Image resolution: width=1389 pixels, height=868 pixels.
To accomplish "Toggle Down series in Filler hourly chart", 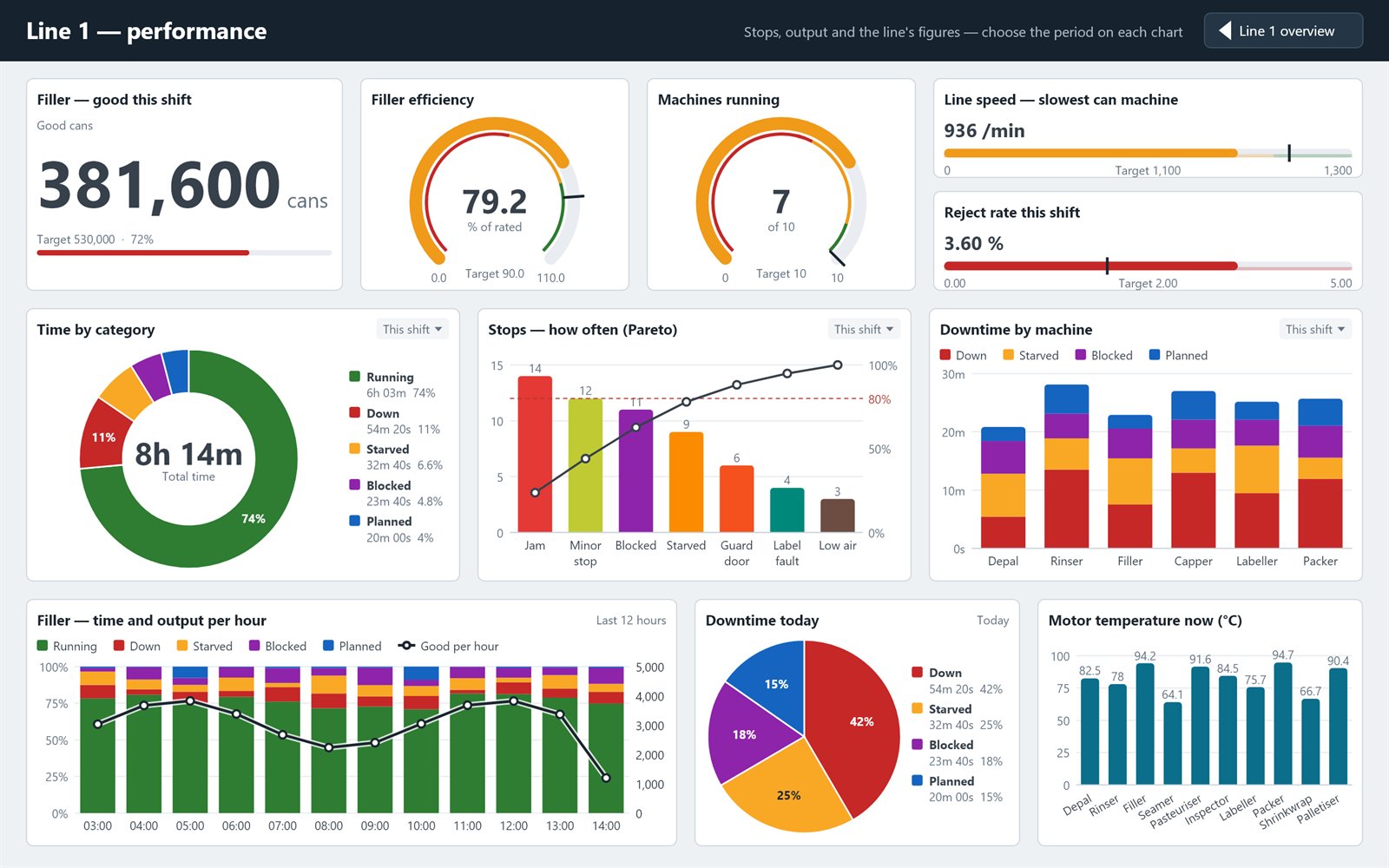I will point(137,646).
